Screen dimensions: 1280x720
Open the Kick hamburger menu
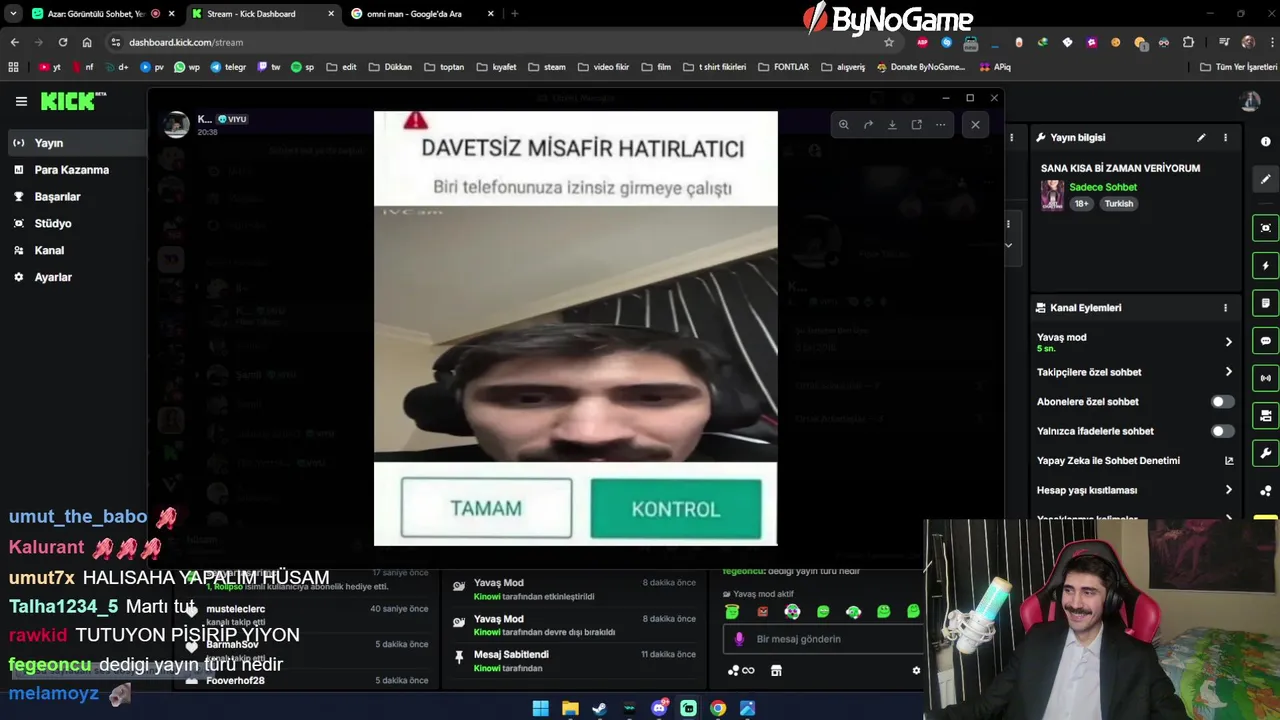coord(21,101)
